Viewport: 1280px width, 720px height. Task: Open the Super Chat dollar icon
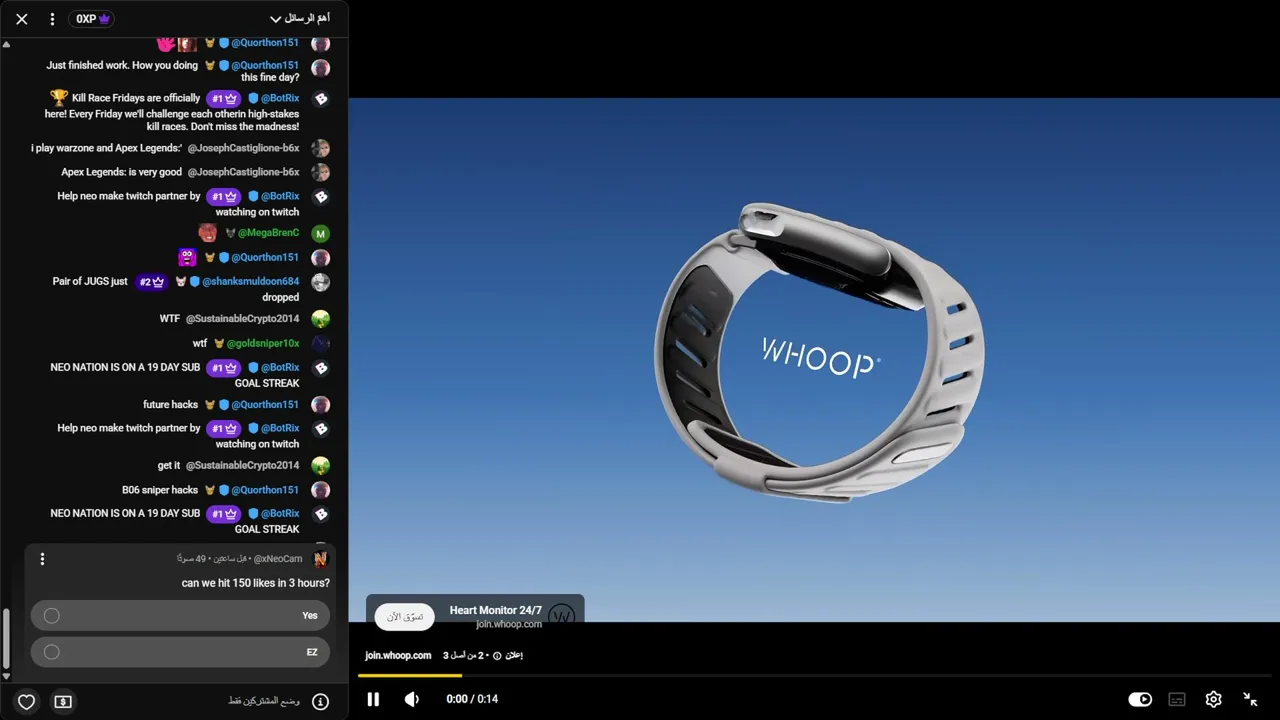(63, 702)
